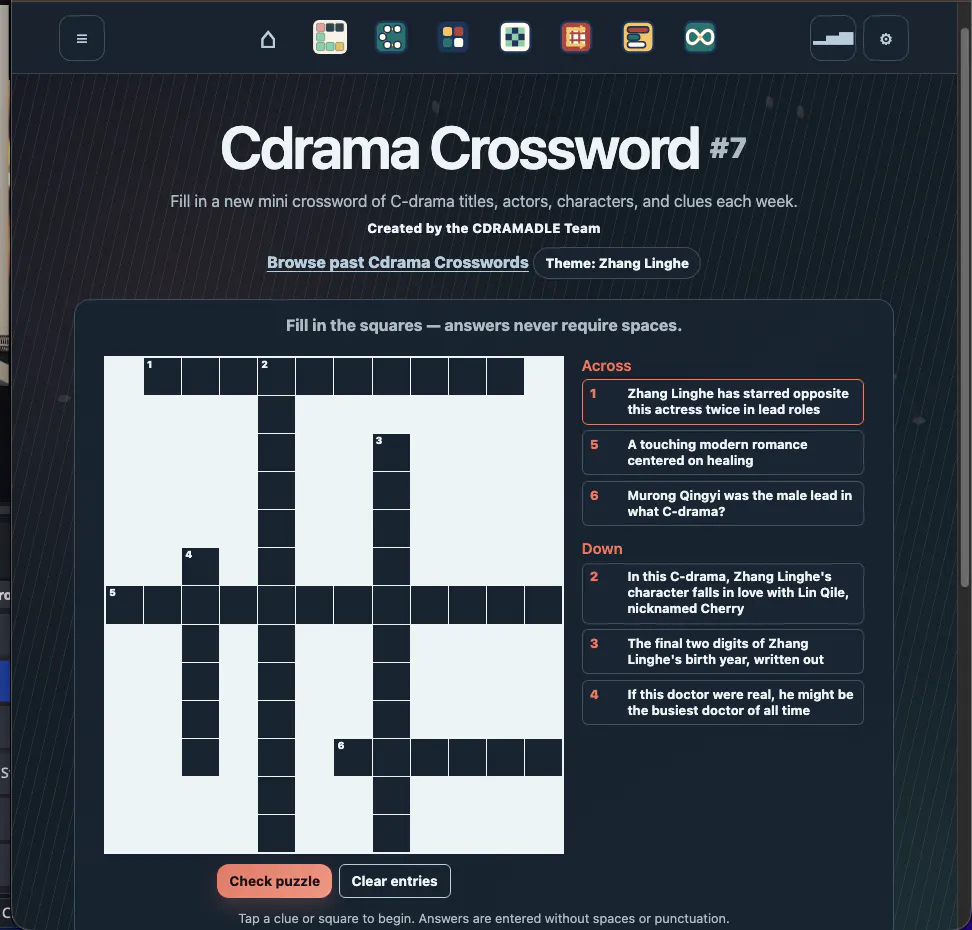Select the crossword square numbered 4
The image size is (972, 930).
point(200,567)
